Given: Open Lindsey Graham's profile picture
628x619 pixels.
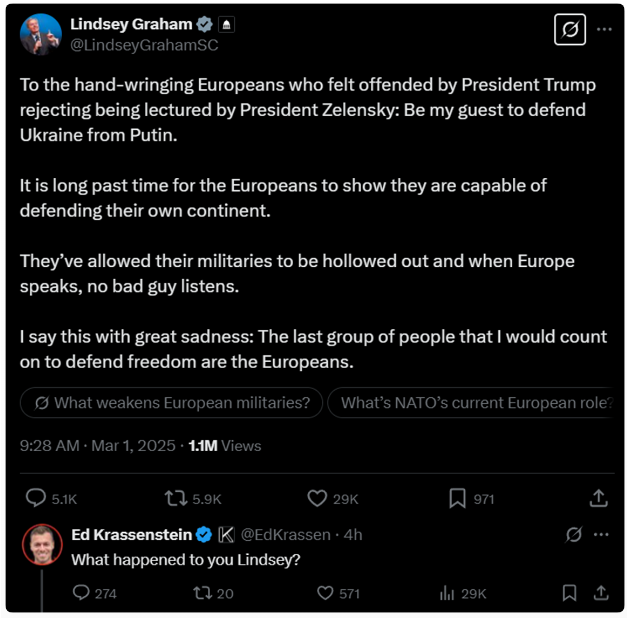Looking at the screenshot, I should point(41,34).
